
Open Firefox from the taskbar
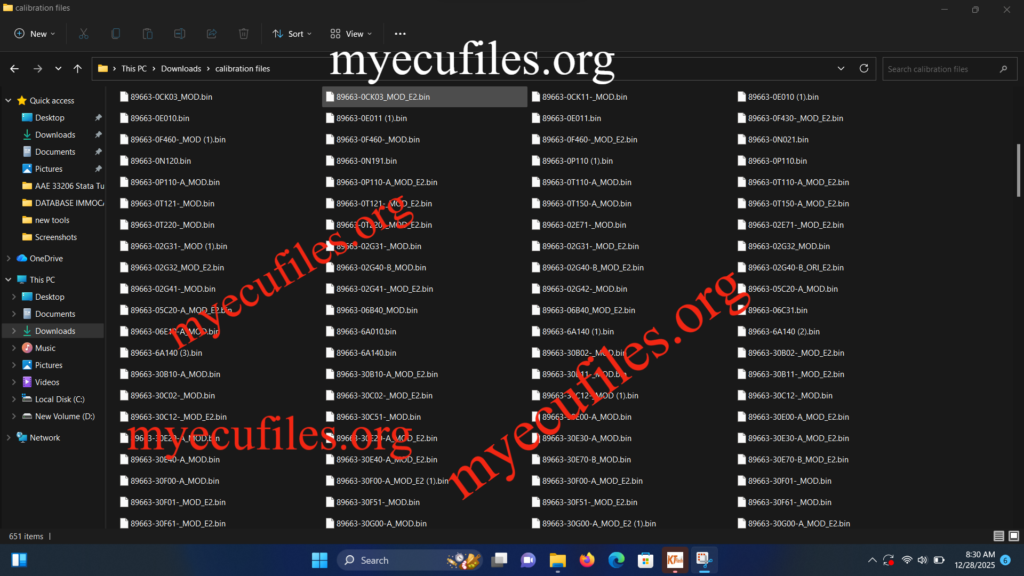tap(586, 560)
